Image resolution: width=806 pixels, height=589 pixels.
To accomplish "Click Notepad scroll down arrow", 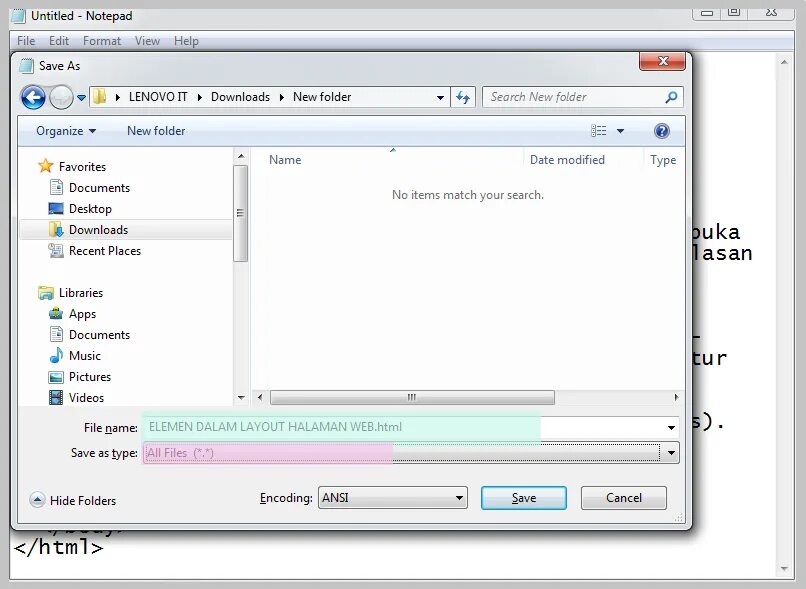I will click(784, 568).
